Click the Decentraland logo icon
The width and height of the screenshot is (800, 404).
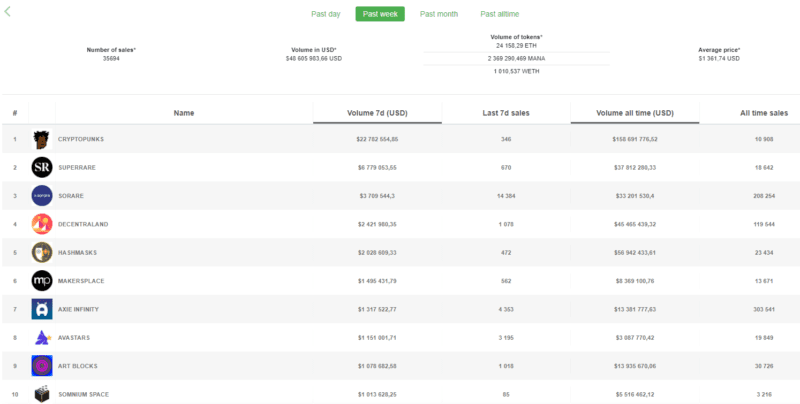pos(42,224)
